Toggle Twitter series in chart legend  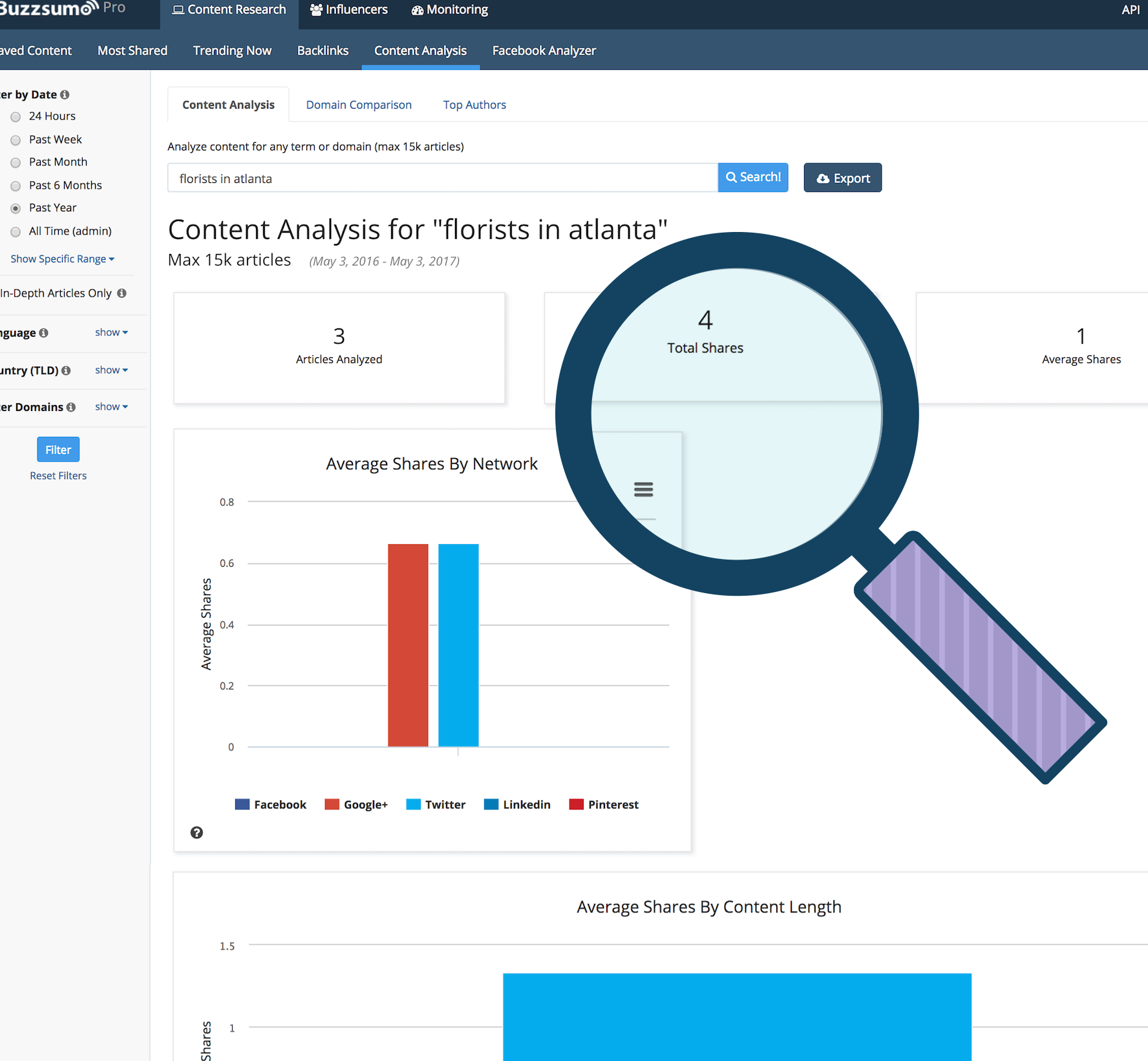(x=436, y=804)
